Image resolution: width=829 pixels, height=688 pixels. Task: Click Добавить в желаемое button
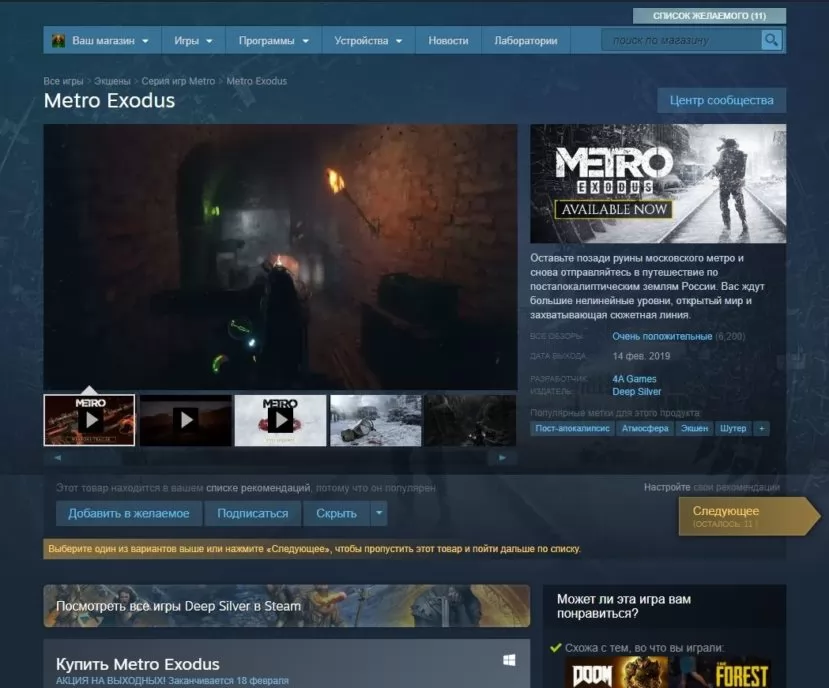(128, 513)
